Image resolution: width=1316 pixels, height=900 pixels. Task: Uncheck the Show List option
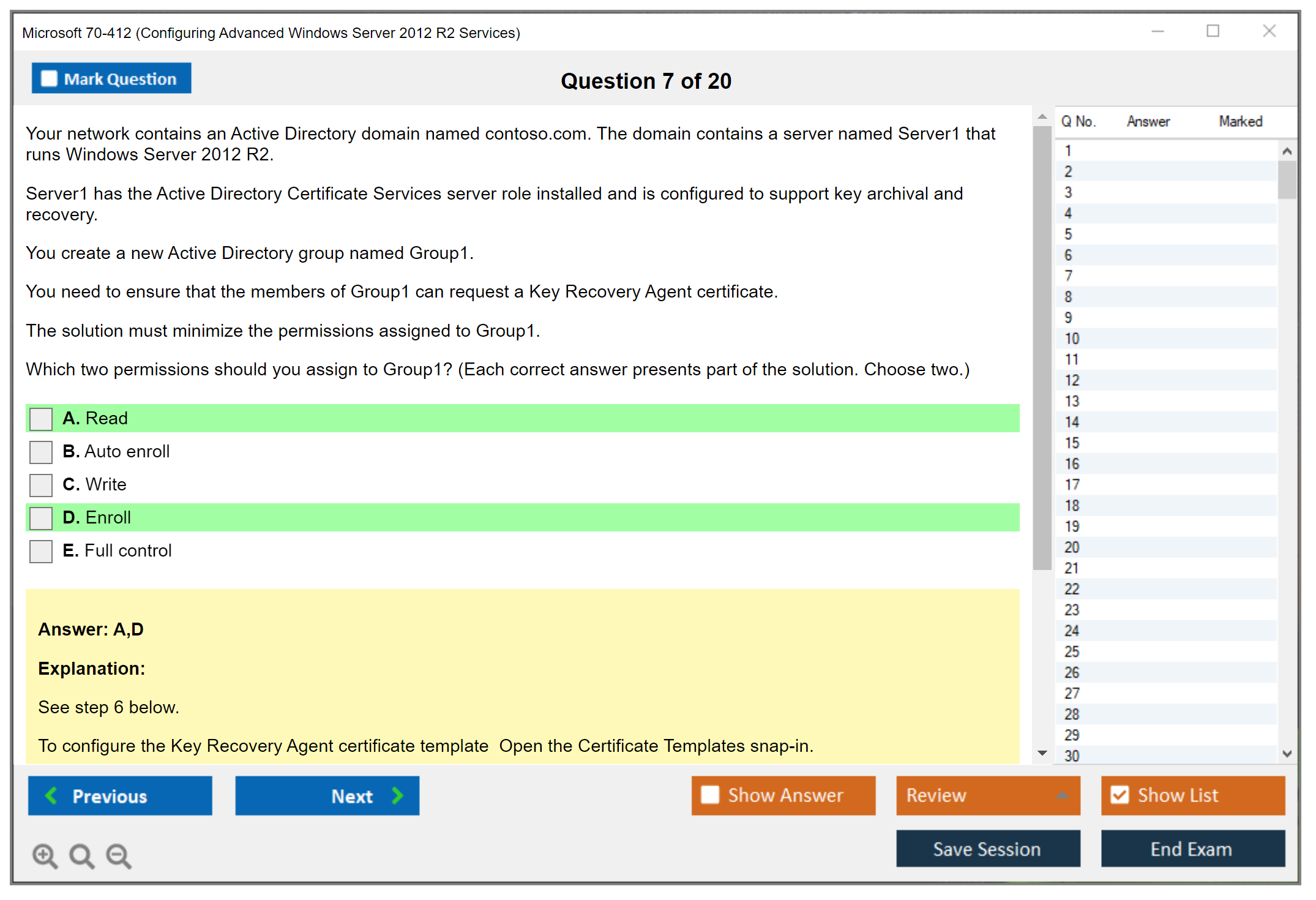[1120, 795]
